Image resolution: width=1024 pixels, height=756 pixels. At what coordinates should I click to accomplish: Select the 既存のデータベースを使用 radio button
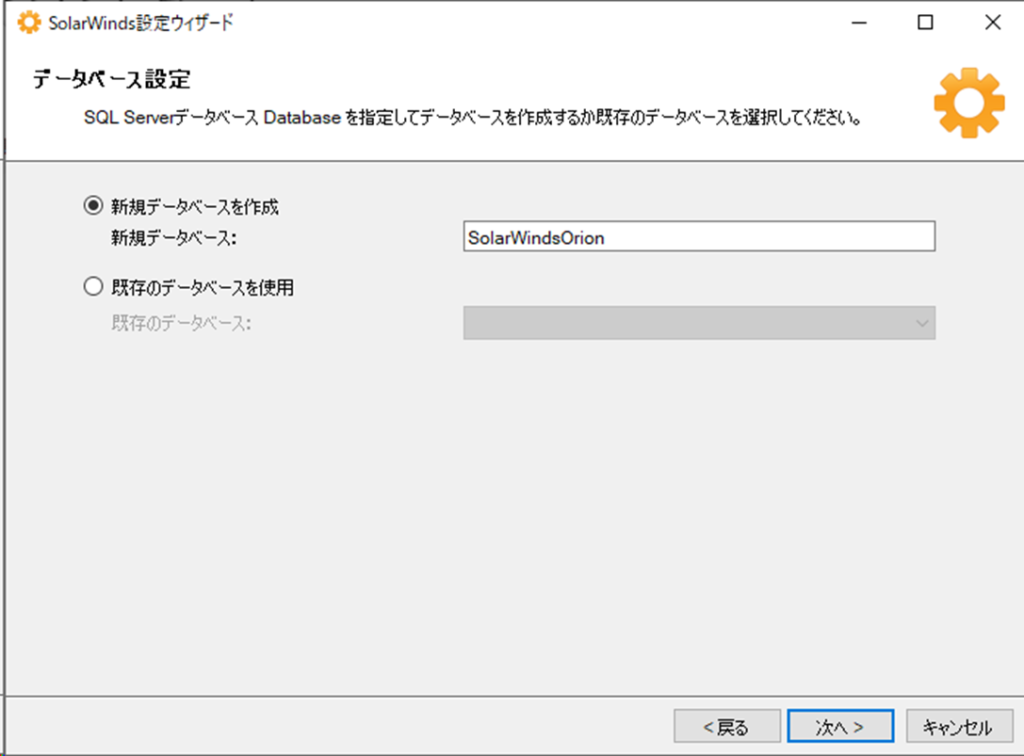(x=93, y=287)
